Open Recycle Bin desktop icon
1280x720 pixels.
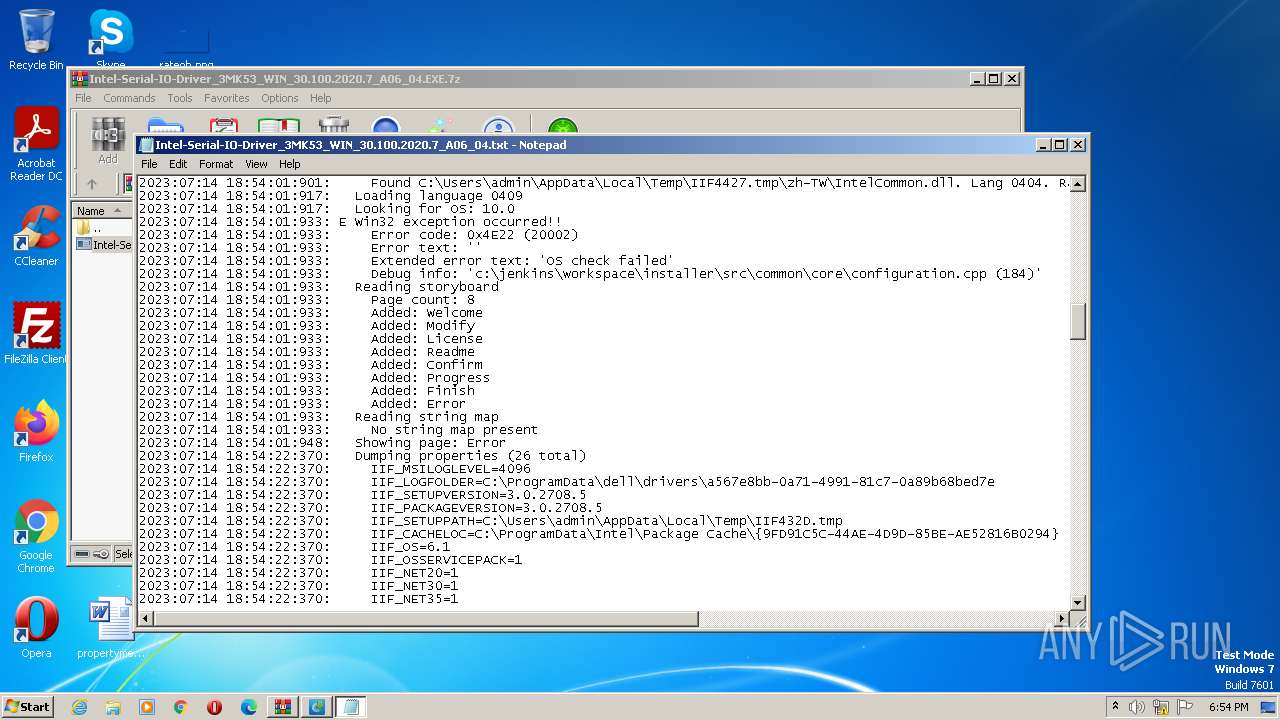pos(36,40)
